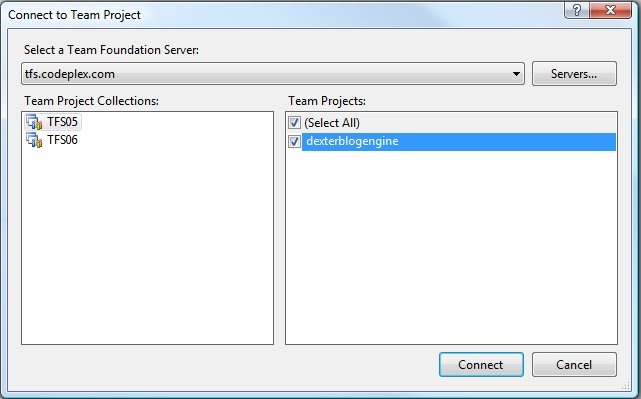Open the Servers... button
641x399 pixels.
click(x=574, y=74)
